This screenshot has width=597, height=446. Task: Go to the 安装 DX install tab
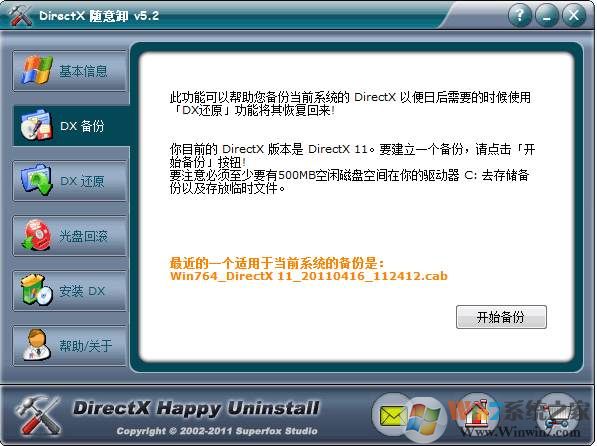point(70,291)
